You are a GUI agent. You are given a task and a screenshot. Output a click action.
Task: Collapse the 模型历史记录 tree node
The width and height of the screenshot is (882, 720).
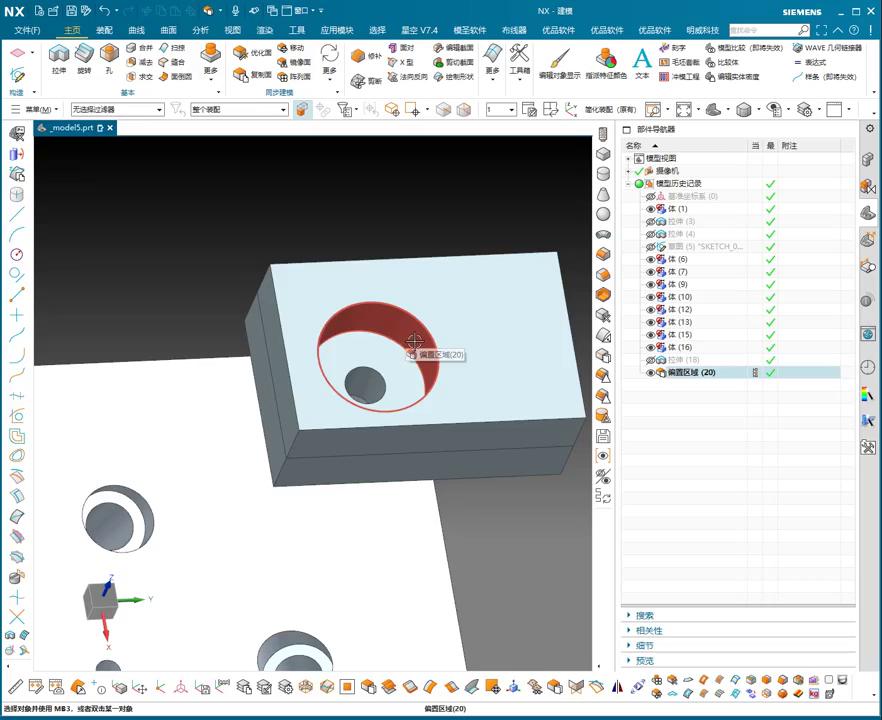[x=628, y=184]
